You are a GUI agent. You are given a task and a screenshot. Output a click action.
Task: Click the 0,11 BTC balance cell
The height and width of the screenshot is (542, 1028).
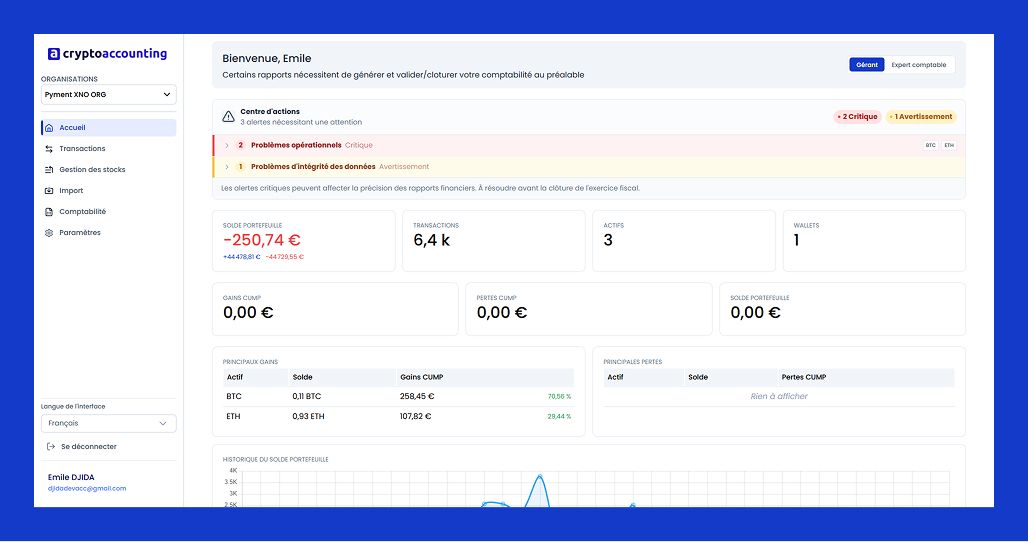(306, 397)
